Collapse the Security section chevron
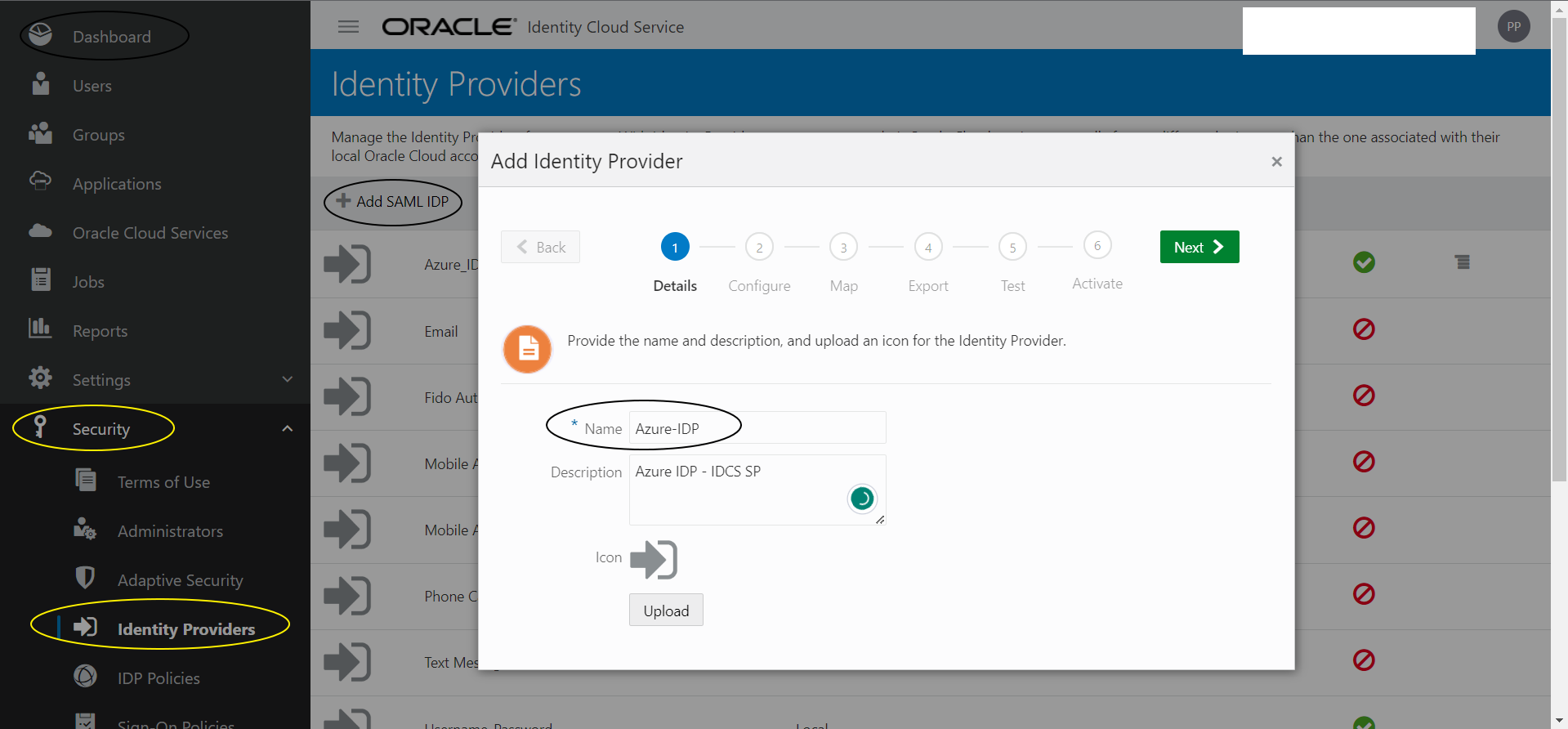Viewport: 1568px width, 729px height. (287, 428)
